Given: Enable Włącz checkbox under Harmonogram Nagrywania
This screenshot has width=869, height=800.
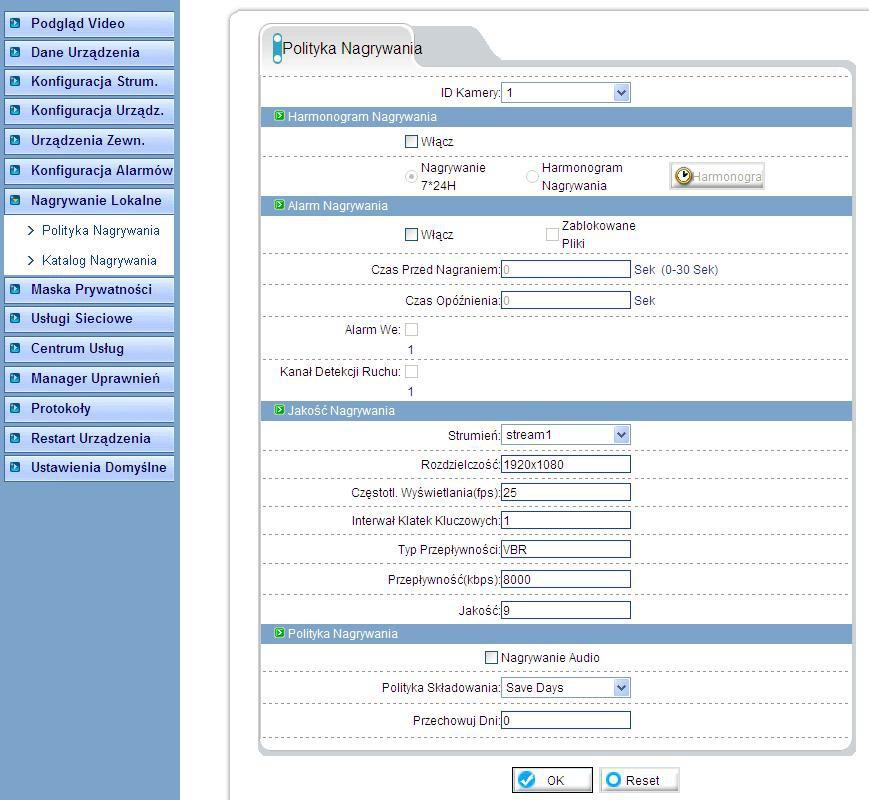Looking at the screenshot, I should 411,141.
